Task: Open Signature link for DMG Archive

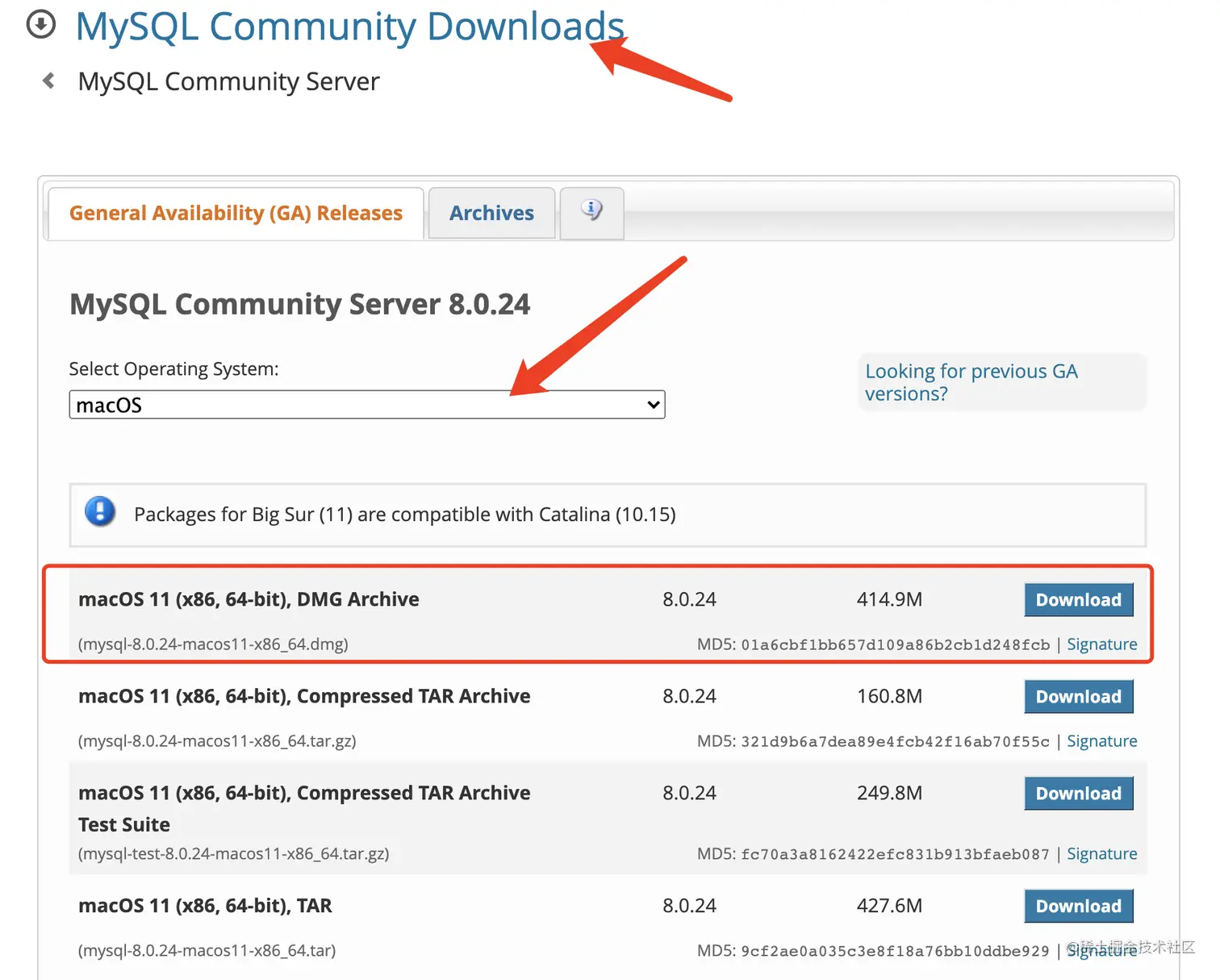Action: (1102, 644)
